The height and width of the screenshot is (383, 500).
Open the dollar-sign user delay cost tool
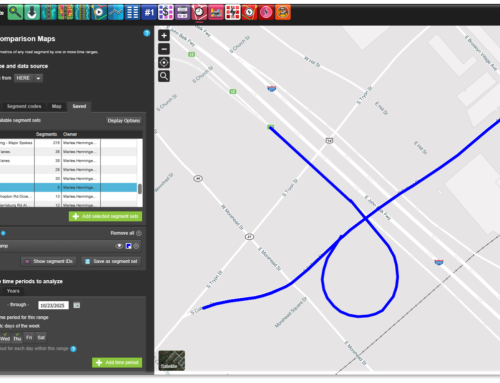[x=166, y=13]
